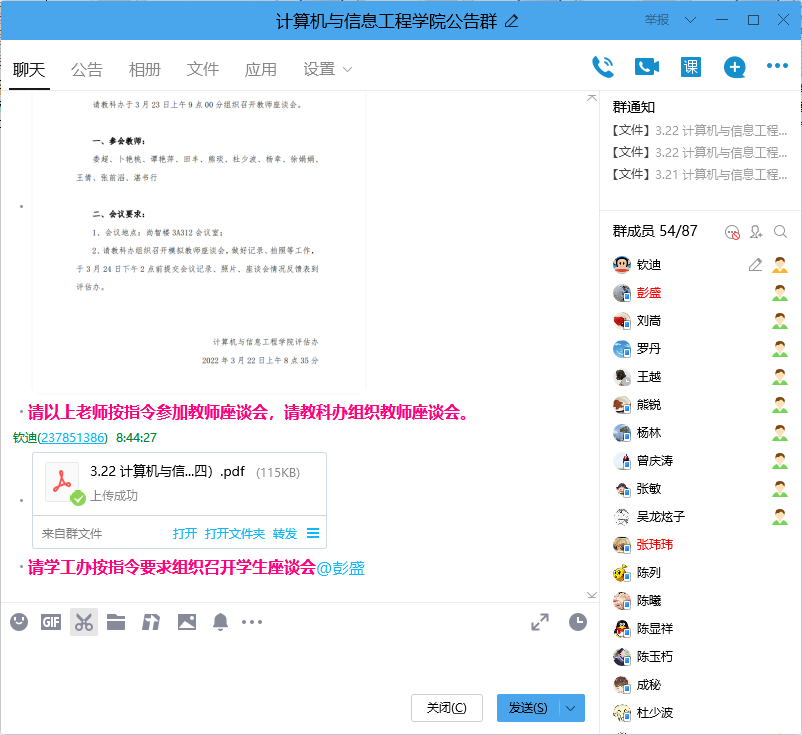
Task: Start a video call
Action: [x=645, y=66]
